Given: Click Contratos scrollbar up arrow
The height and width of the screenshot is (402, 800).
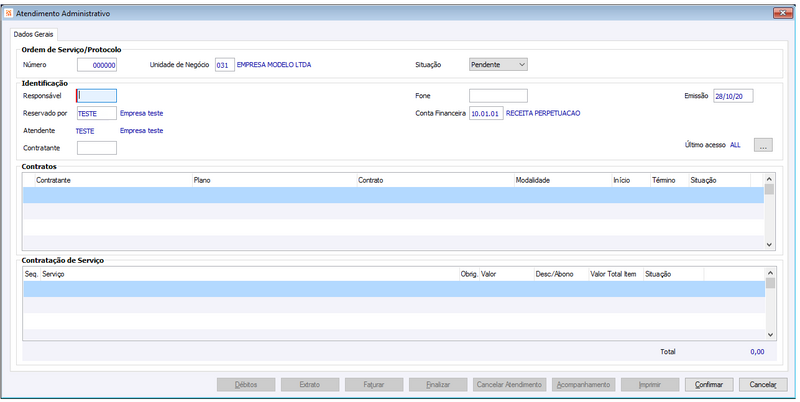Looking at the screenshot, I should pos(769,179).
